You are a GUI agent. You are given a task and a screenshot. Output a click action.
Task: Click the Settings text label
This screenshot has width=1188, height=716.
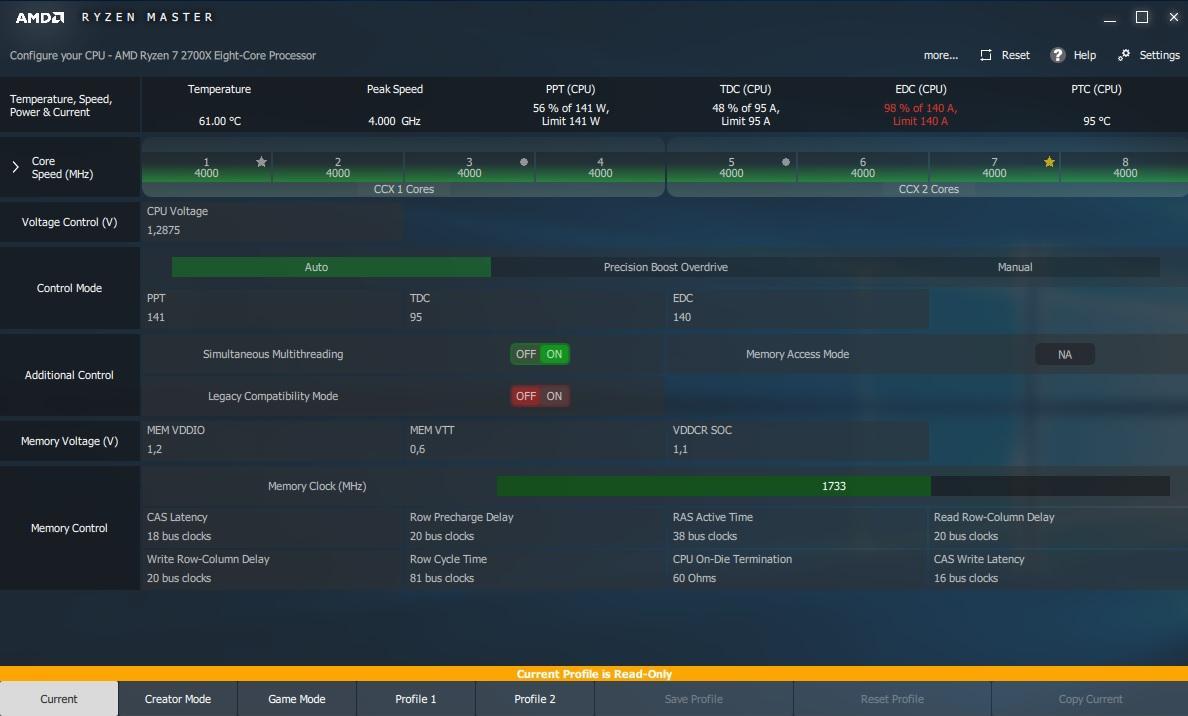[1159, 55]
